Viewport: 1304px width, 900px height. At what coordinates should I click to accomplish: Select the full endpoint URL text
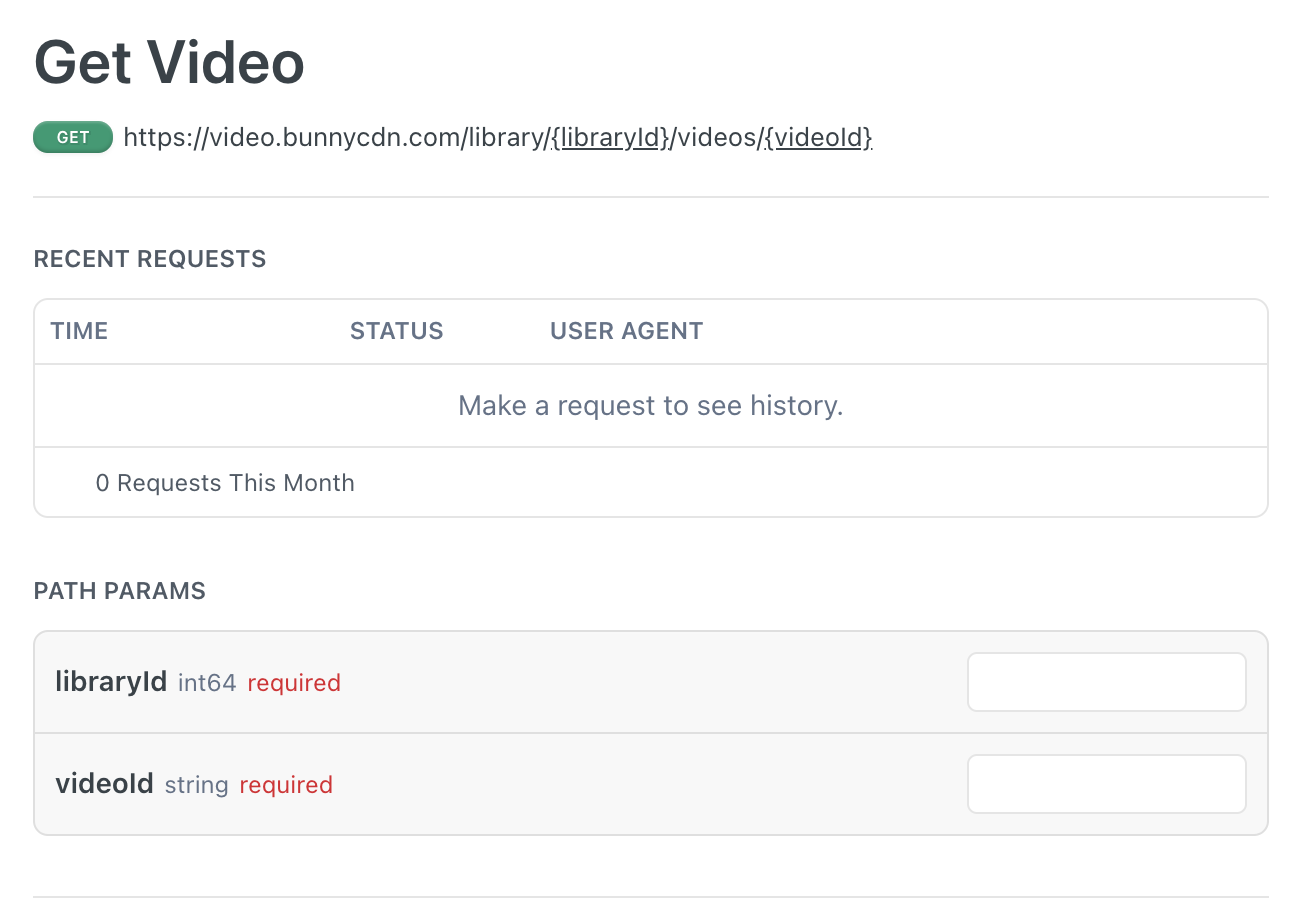pyautogui.click(x=497, y=137)
